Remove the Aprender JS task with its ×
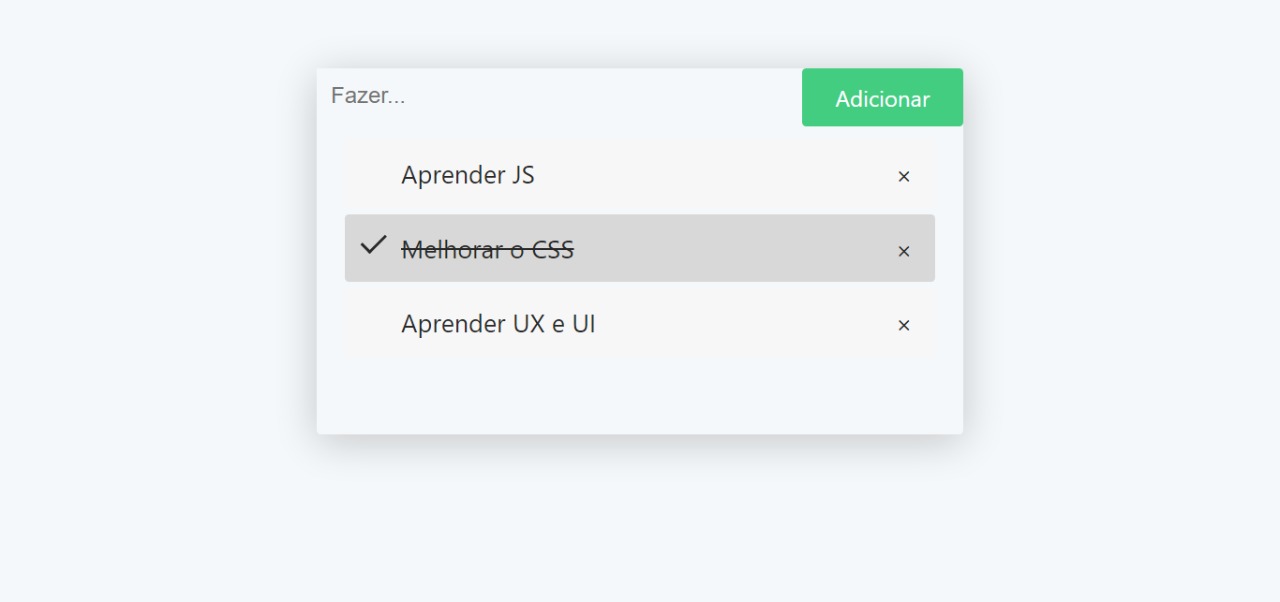This screenshot has height=602, width=1280. (904, 177)
